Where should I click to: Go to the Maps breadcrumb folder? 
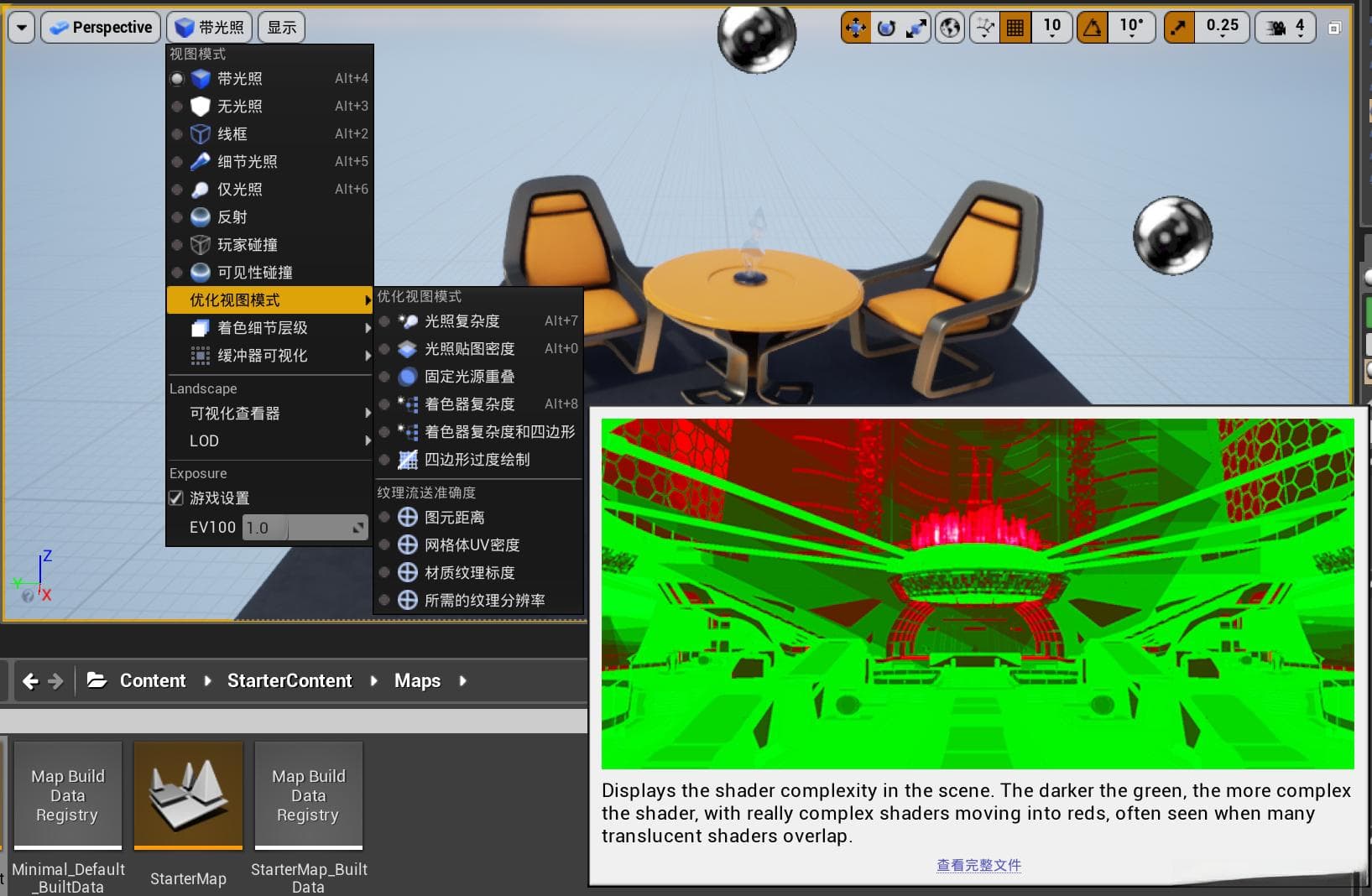pos(417,680)
